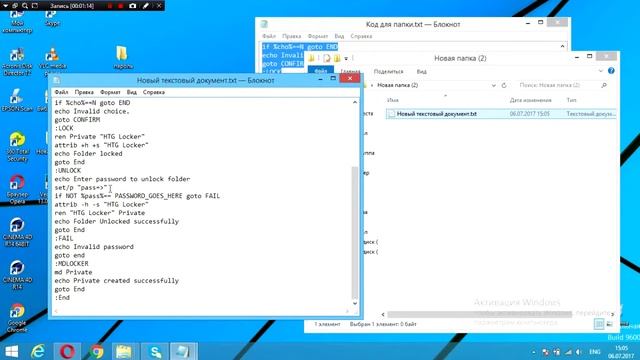Select the pencil draw tool in recorder bar
Image resolution: width=640 pixels, height=360 pixels.
[145, 6]
